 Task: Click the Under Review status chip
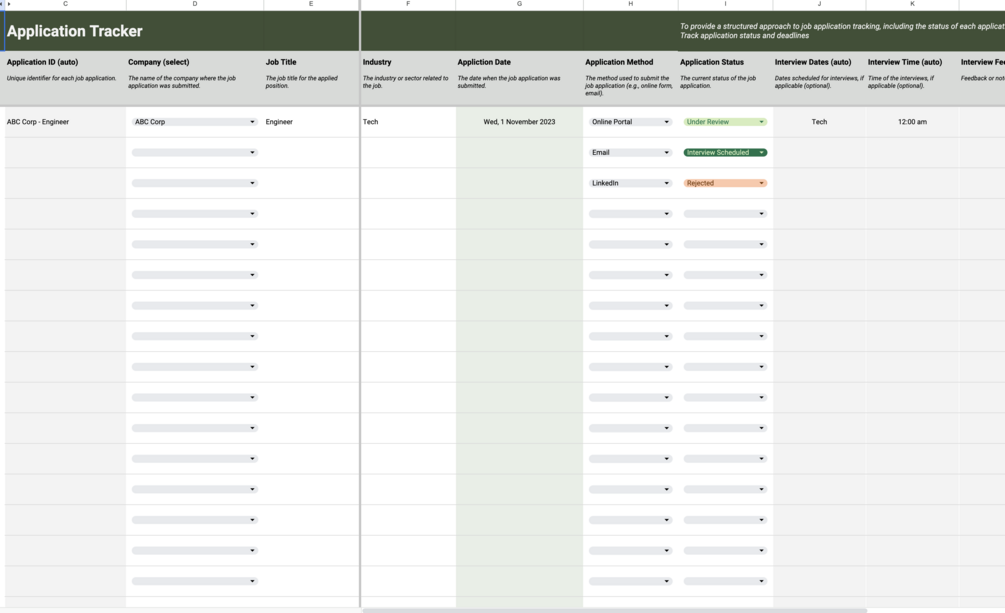coord(725,122)
